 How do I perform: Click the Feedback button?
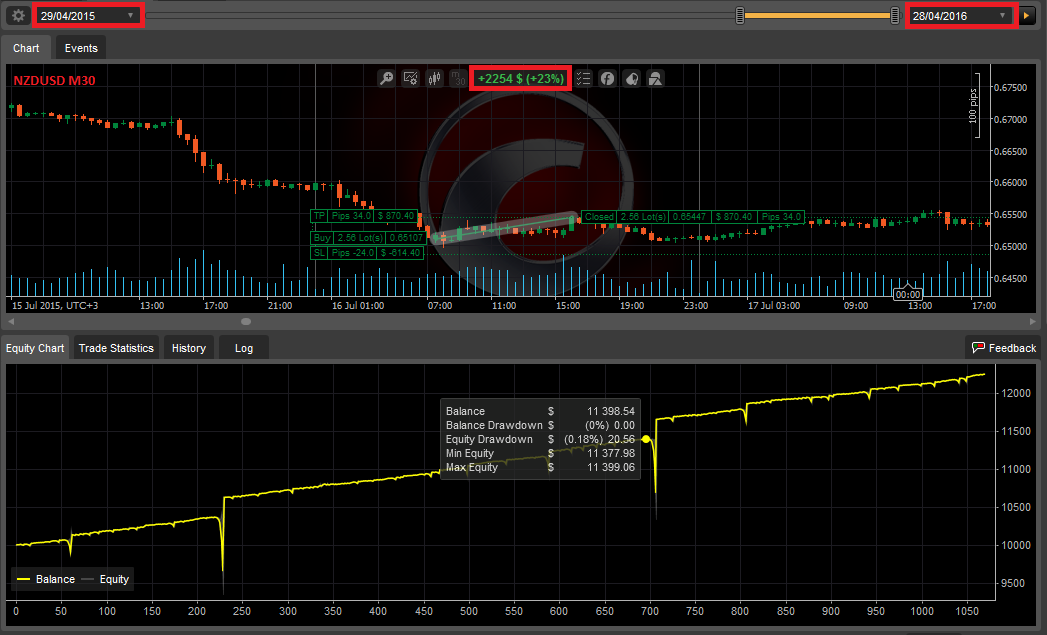tap(1004, 348)
